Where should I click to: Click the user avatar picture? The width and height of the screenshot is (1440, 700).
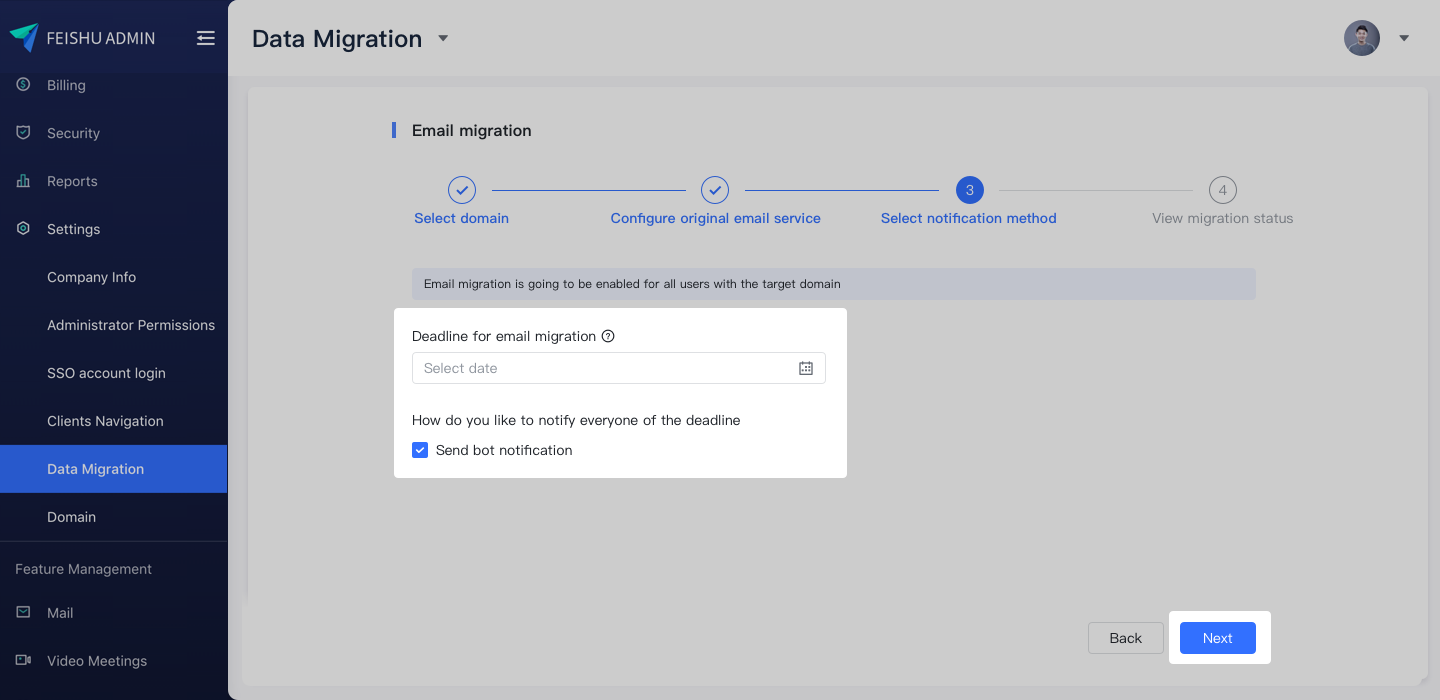(x=1362, y=38)
